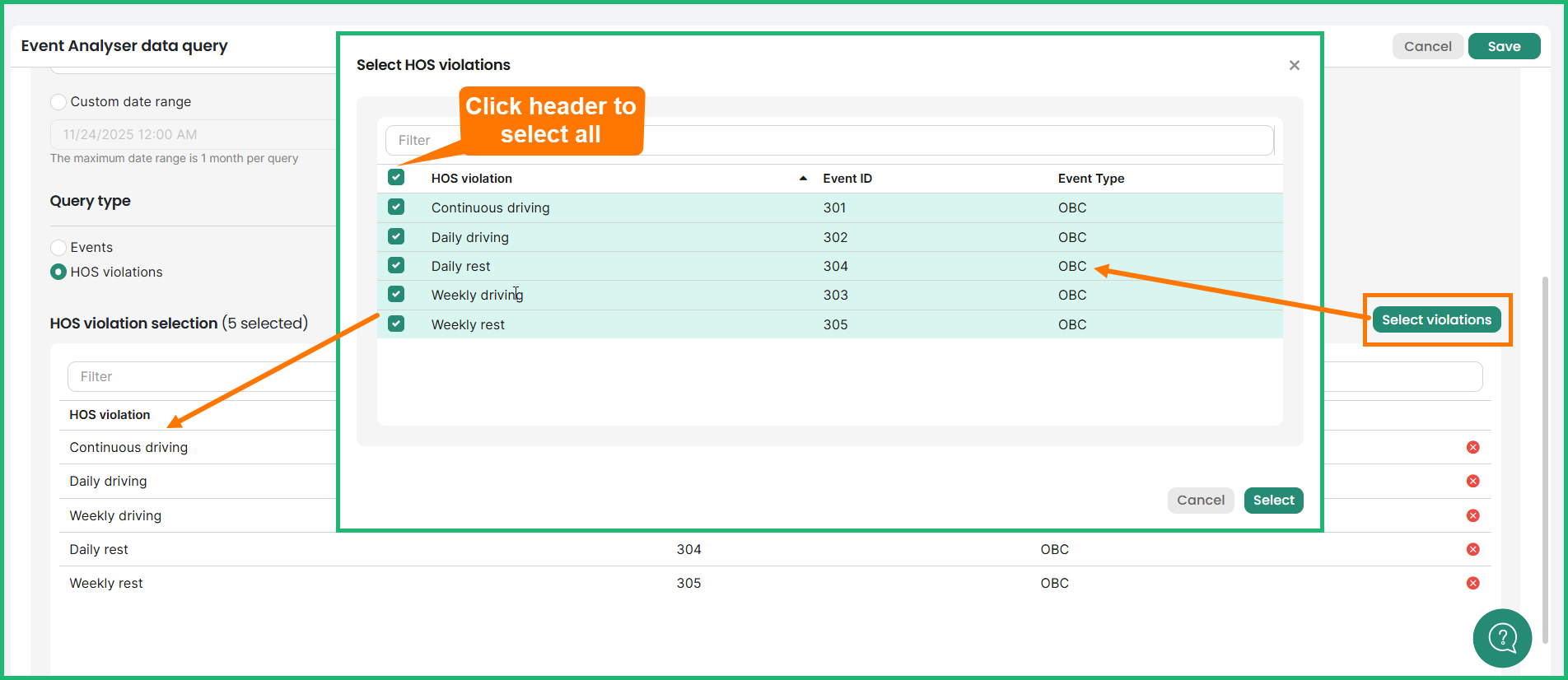The image size is (1568, 680).
Task: Select the Events query type radio
Action: click(x=58, y=247)
